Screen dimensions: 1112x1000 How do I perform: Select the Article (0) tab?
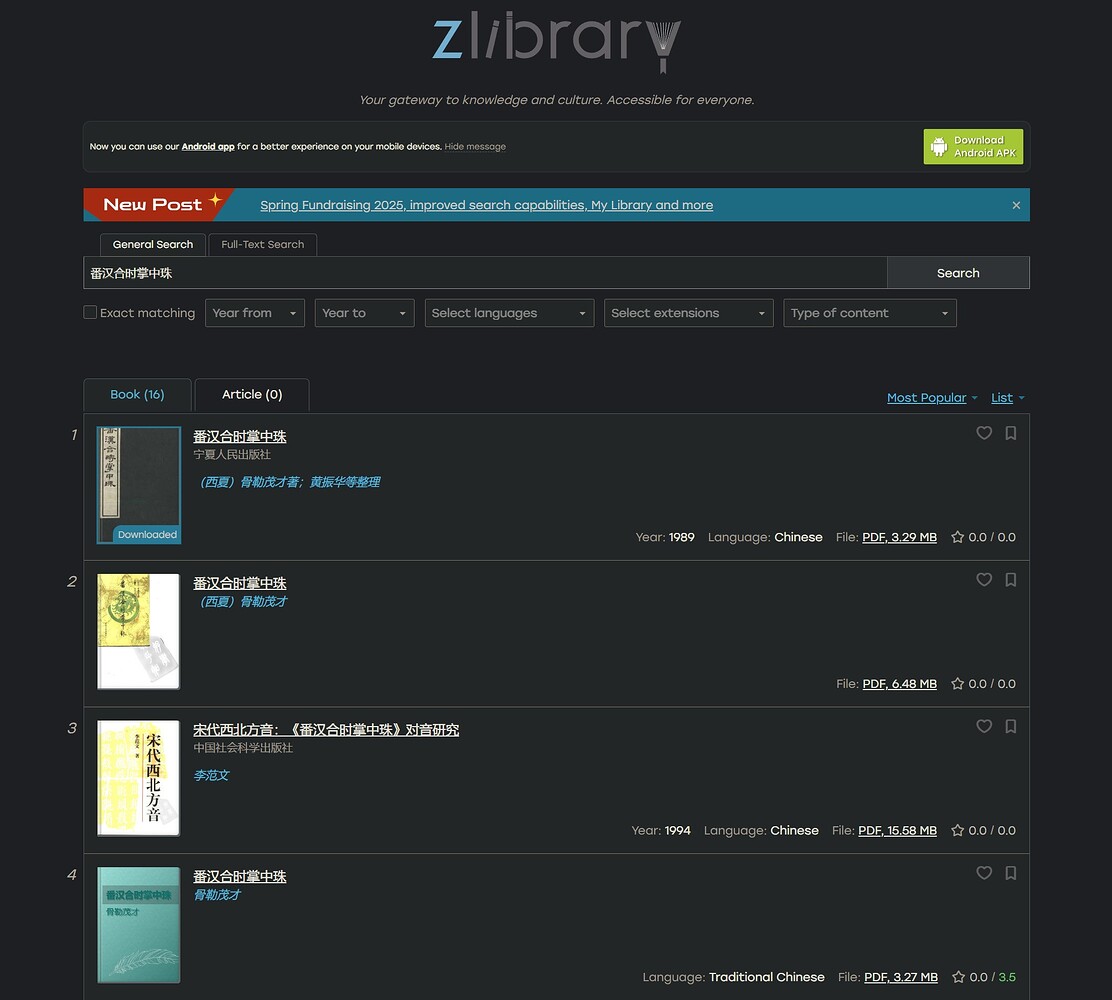[252, 395]
